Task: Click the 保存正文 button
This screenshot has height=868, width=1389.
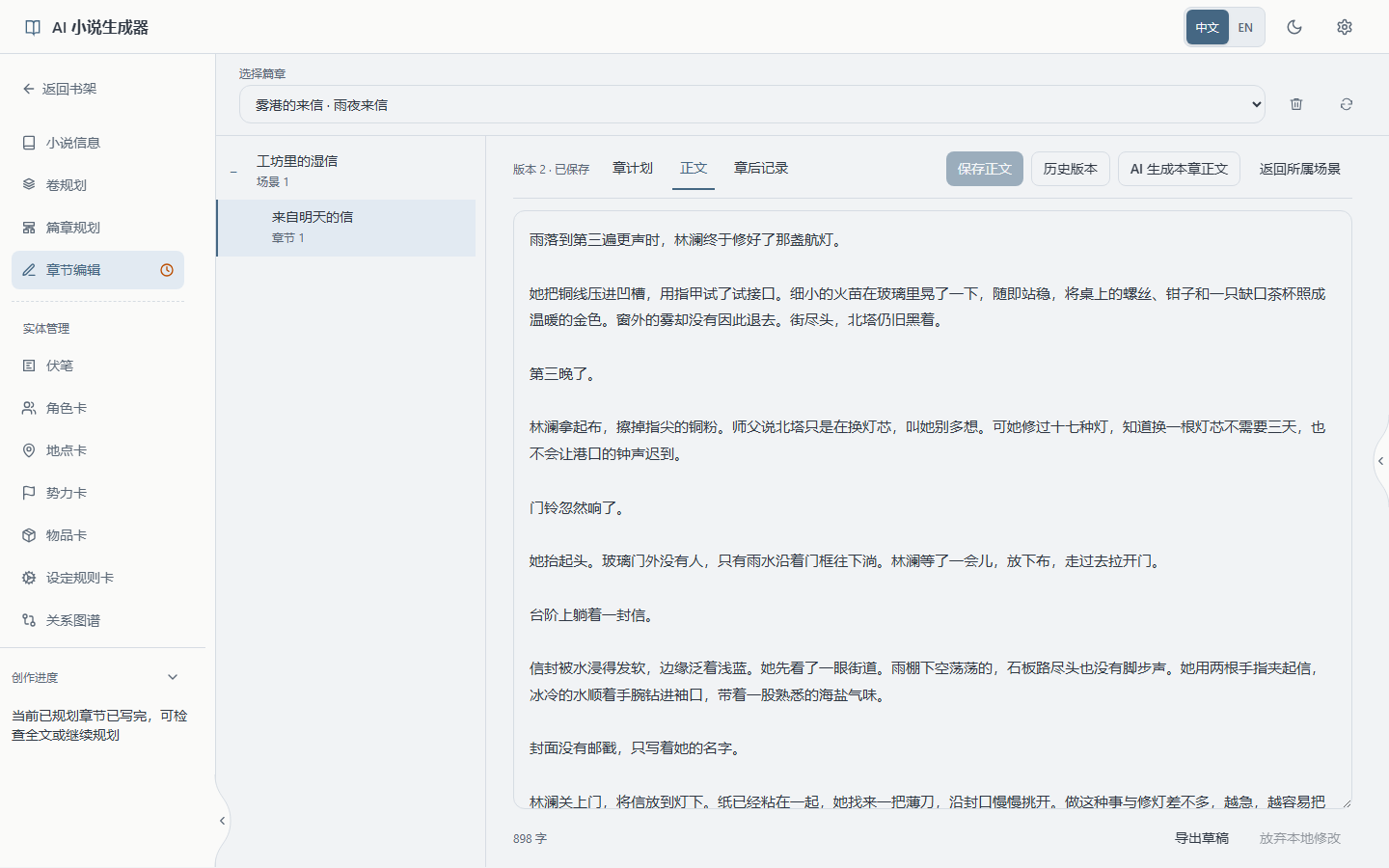Action: (x=985, y=169)
